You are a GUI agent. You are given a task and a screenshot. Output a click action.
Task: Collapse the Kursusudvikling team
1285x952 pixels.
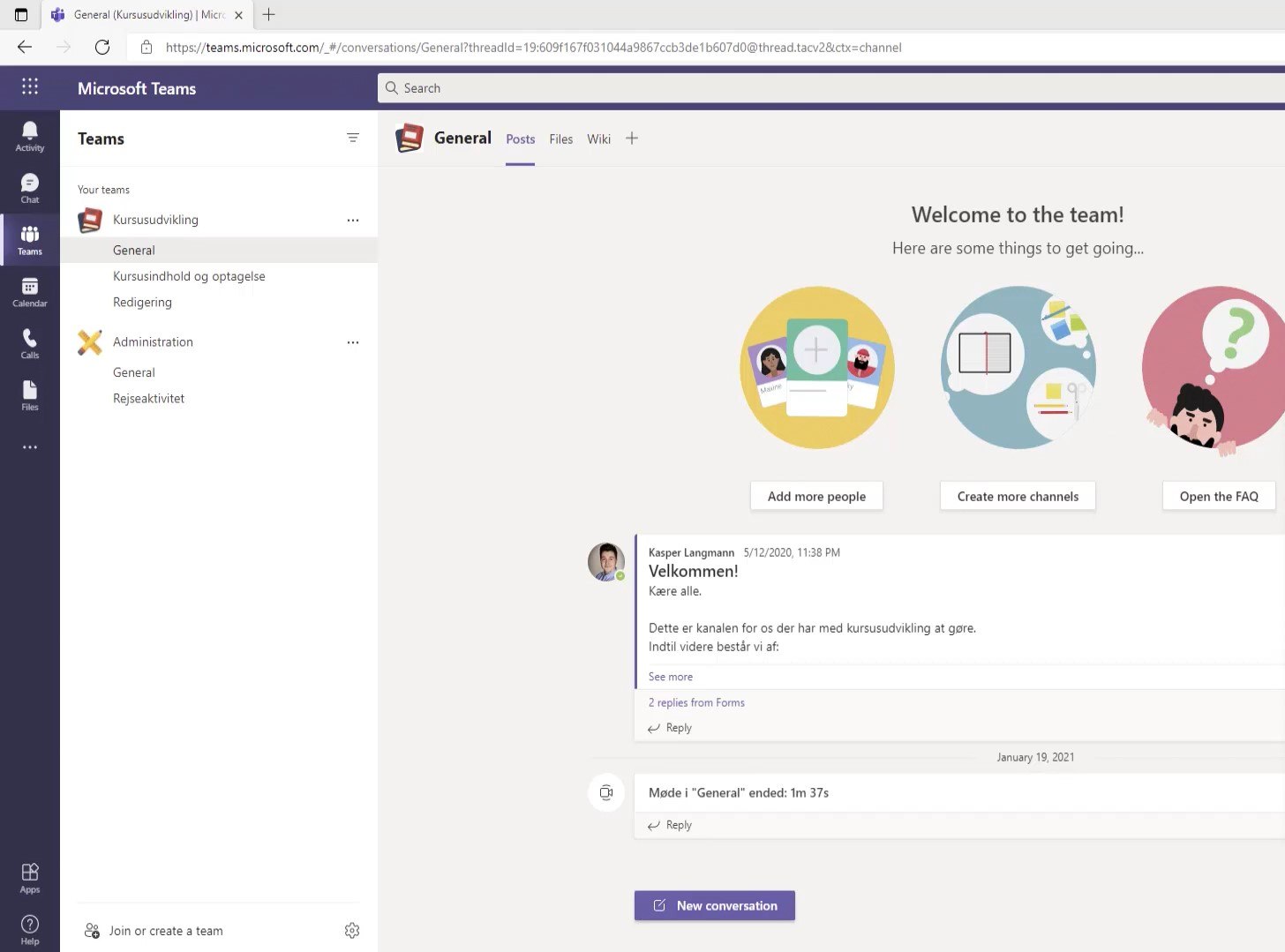(x=155, y=220)
